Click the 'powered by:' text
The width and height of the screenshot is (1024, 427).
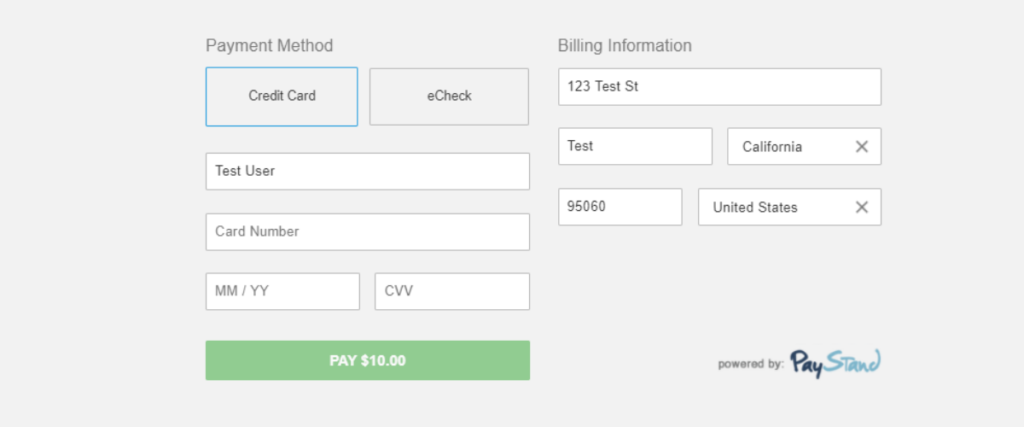coord(750,364)
